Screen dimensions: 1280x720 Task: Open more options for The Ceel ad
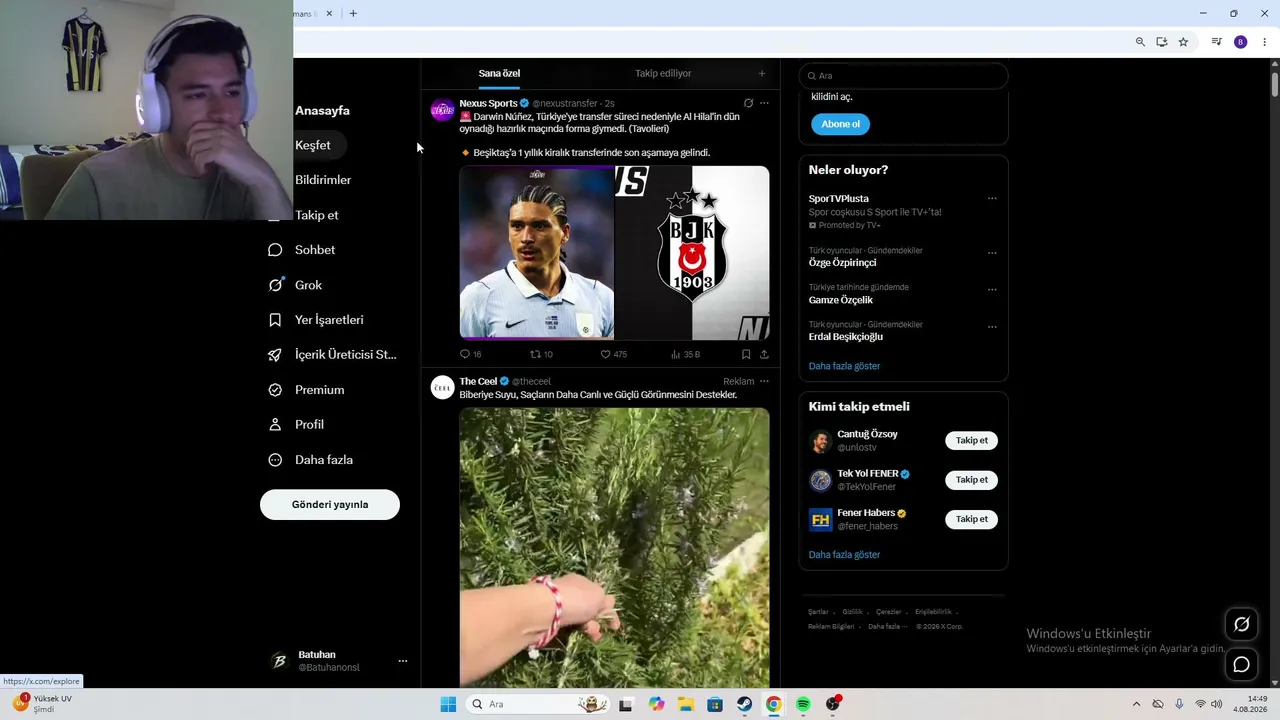tap(764, 381)
